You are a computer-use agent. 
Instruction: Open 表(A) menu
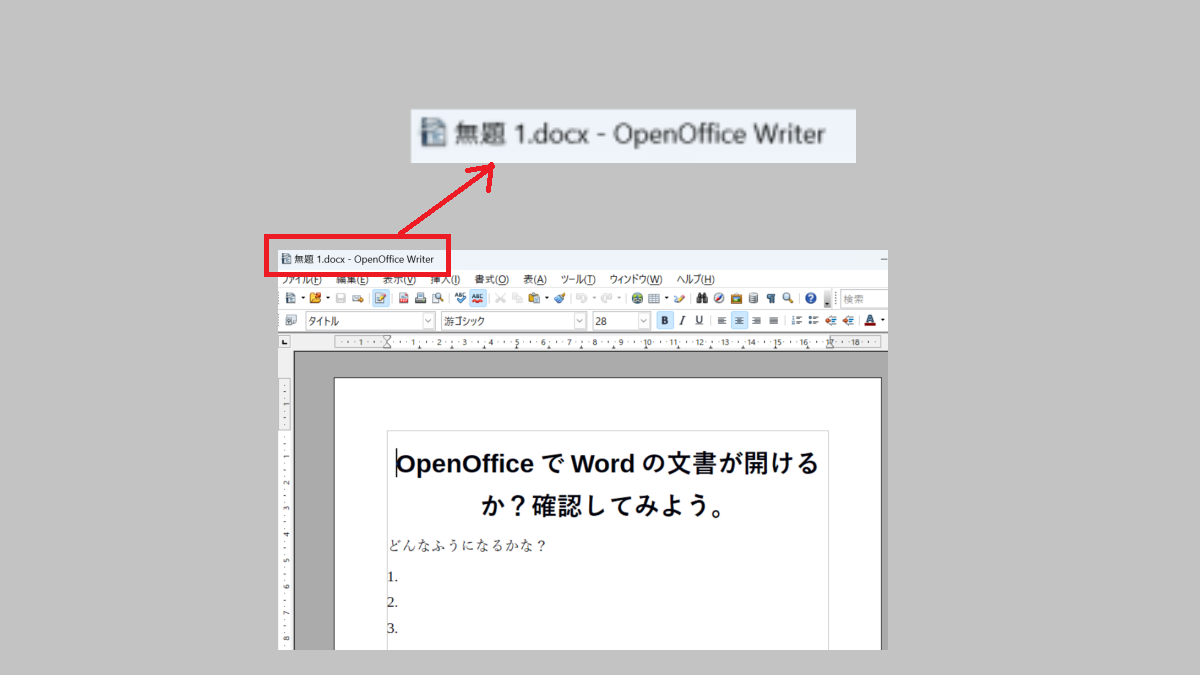click(535, 280)
